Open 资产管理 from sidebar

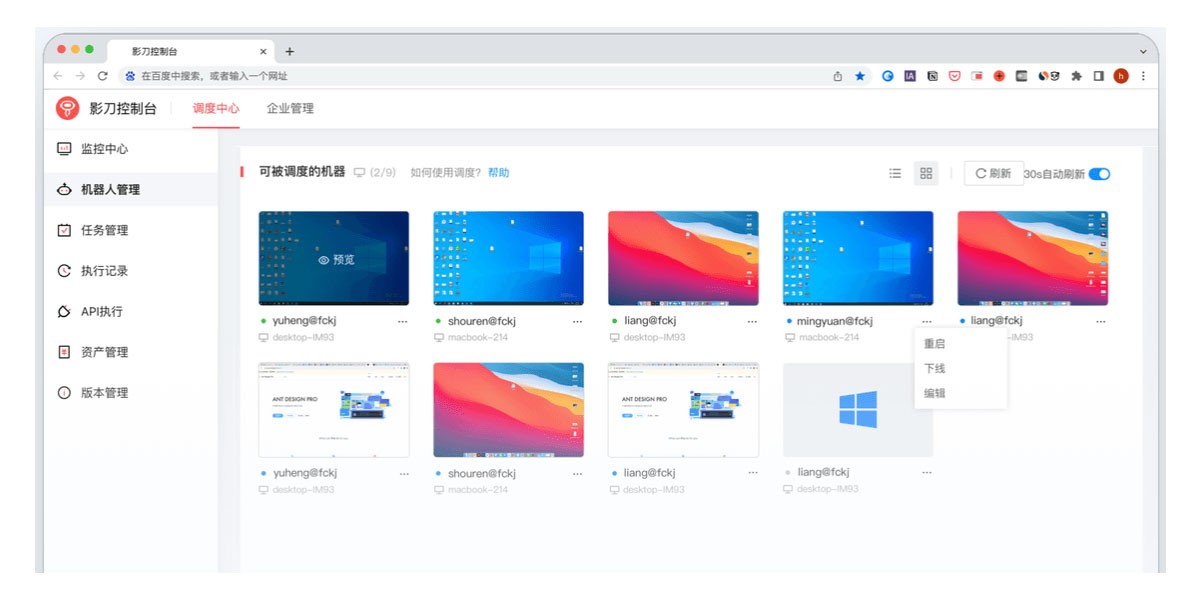104,352
